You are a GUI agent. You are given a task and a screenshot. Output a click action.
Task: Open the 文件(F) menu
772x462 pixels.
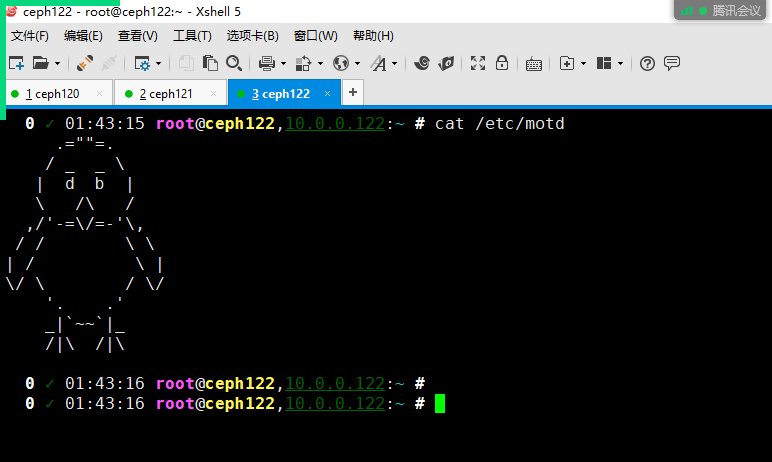coord(29,36)
